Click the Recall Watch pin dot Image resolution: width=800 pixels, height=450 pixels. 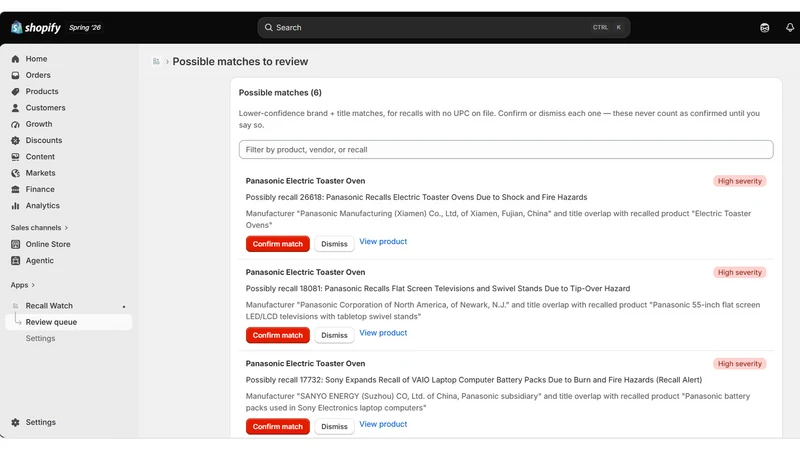click(124, 307)
